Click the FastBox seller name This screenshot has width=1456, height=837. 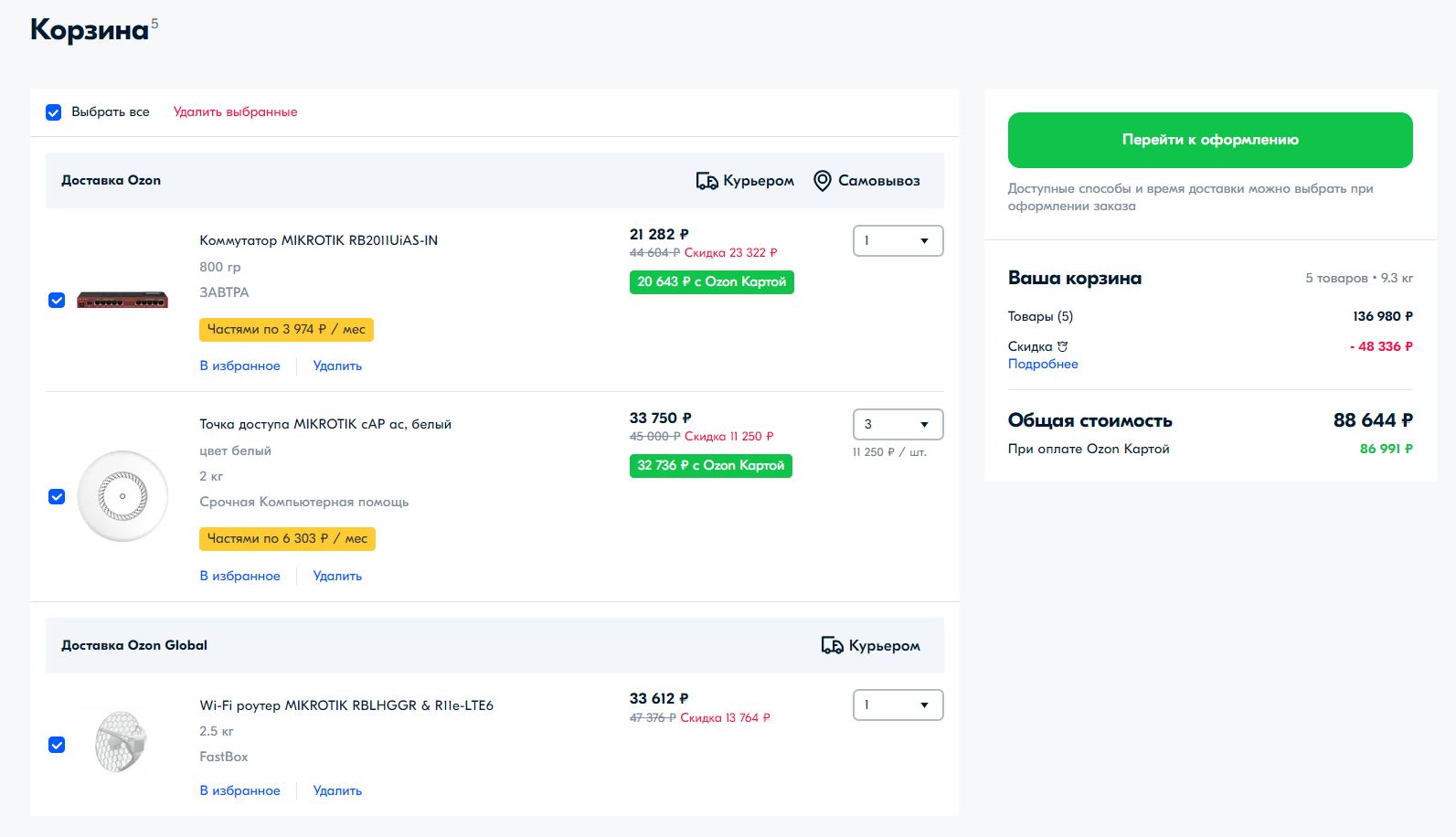click(224, 757)
